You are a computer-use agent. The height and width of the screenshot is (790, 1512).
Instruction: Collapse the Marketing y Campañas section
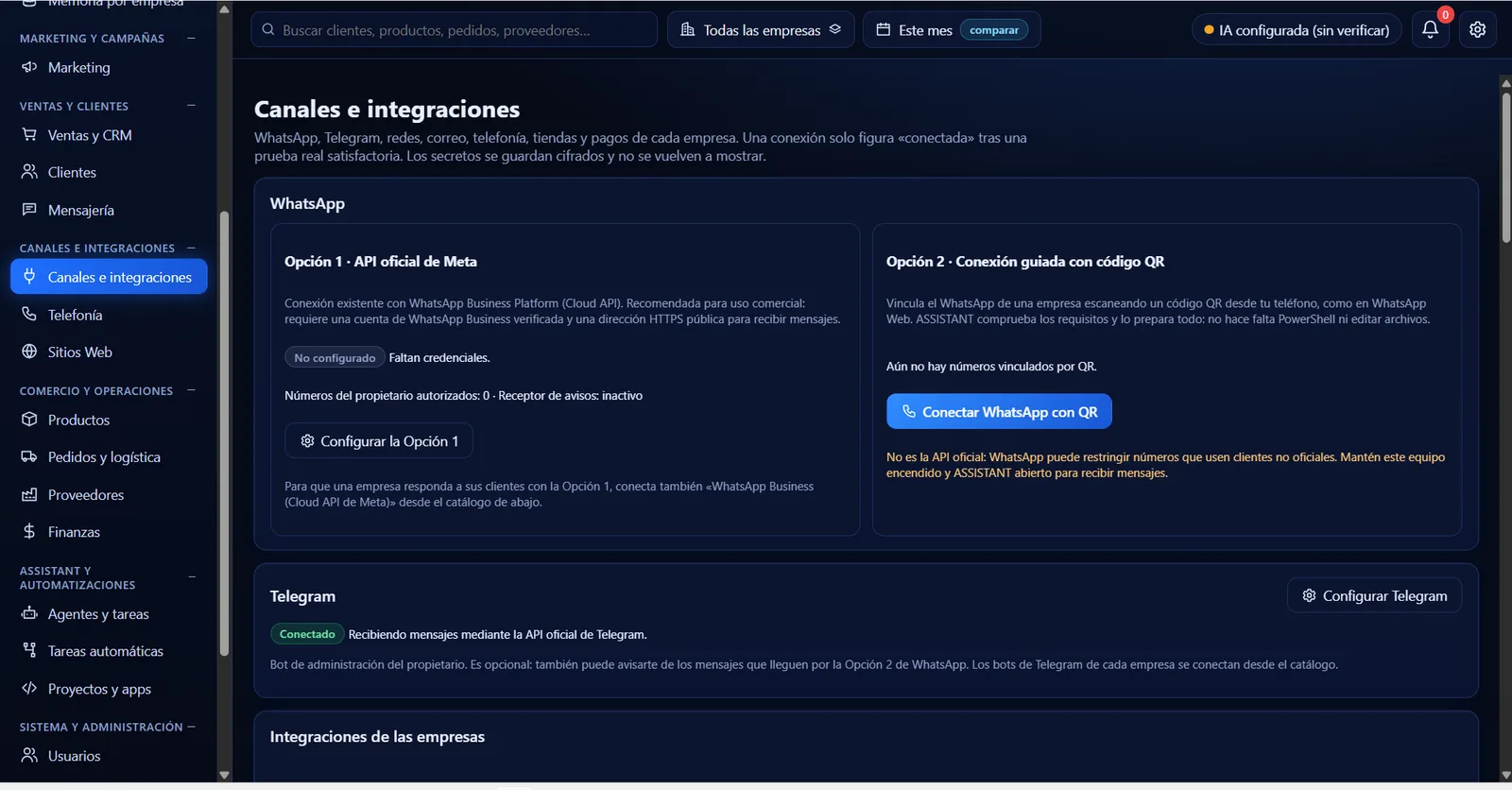coord(192,38)
